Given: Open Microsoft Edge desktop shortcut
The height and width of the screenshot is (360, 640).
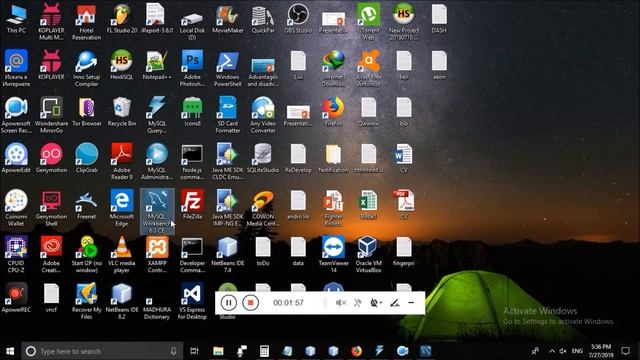Looking at the screenshot, I should pos(122,208).
